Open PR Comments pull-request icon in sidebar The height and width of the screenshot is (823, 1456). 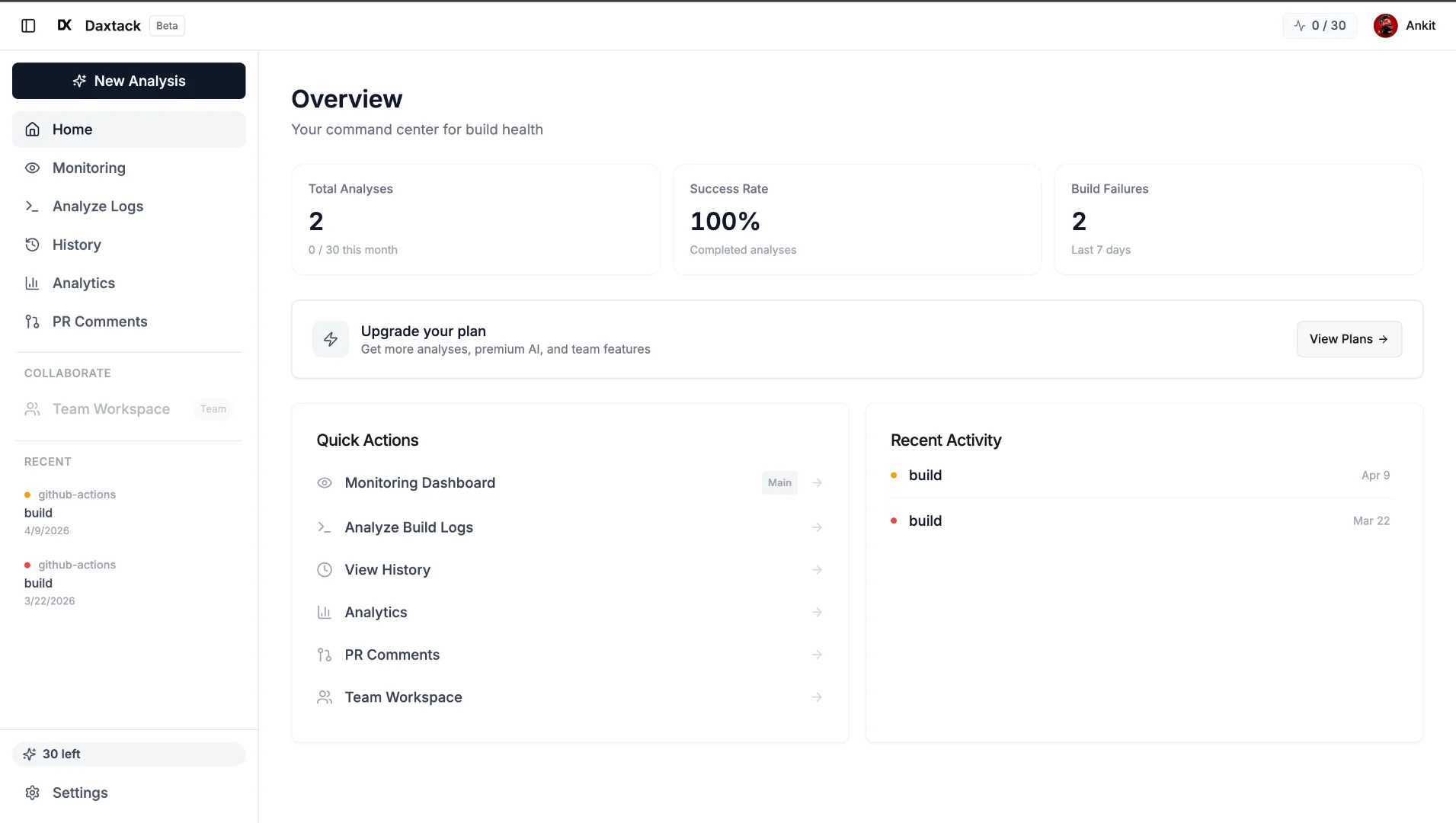click(32, 322)
